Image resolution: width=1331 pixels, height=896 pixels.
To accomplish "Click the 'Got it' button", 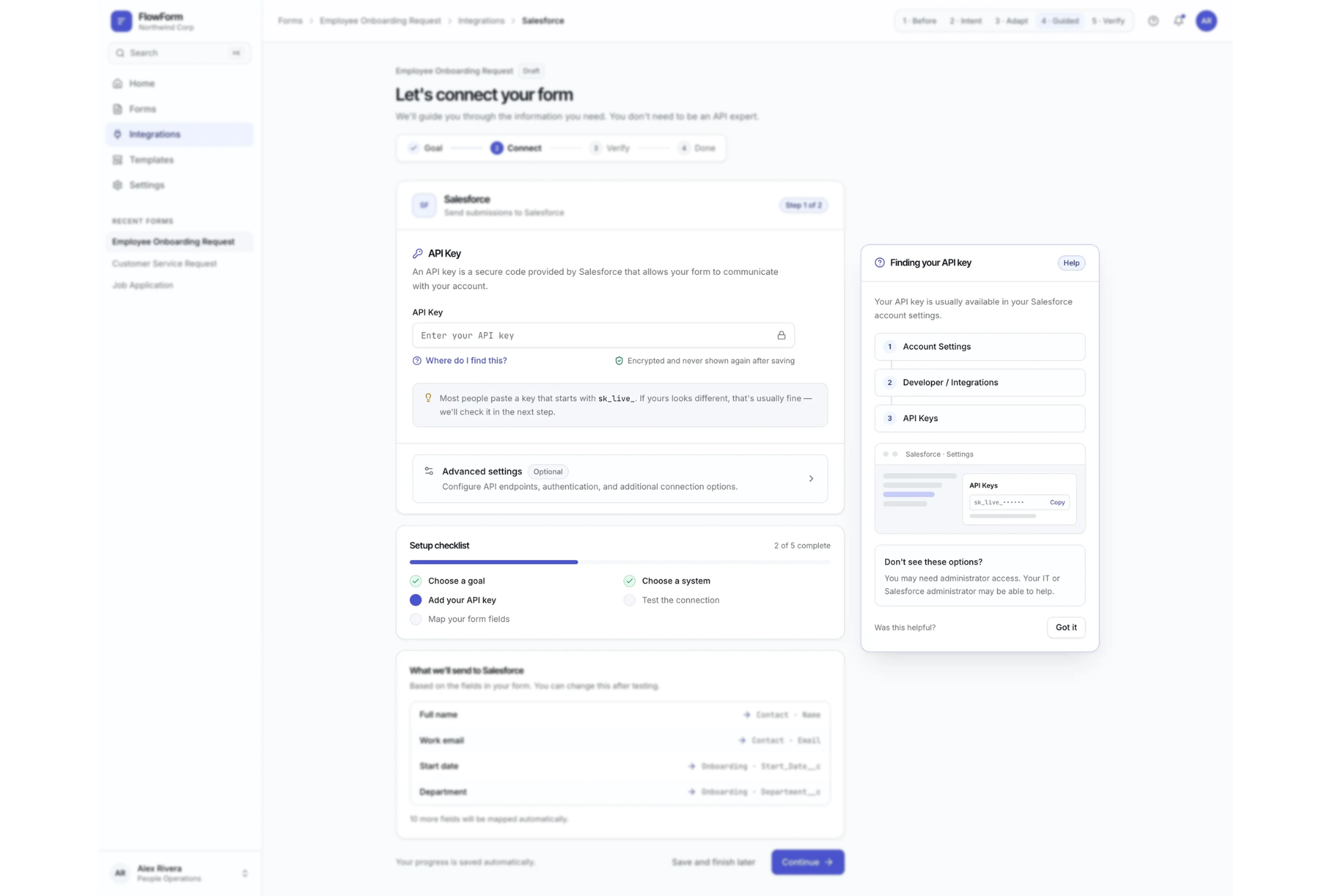I will pyautogui.click(x=1066, y=628).
